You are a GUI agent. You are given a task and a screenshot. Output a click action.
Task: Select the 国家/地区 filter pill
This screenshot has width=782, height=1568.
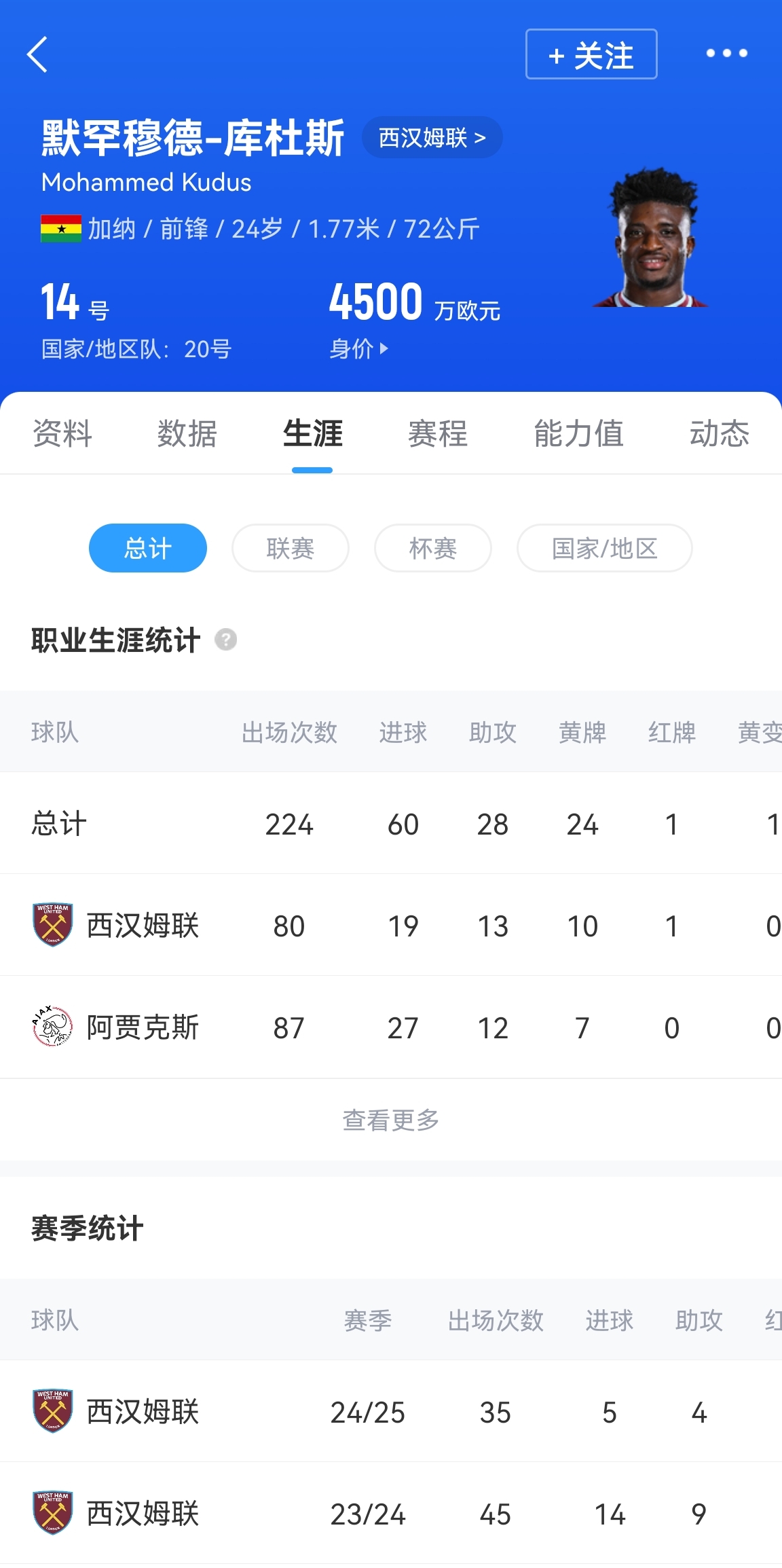coord(604,548)
